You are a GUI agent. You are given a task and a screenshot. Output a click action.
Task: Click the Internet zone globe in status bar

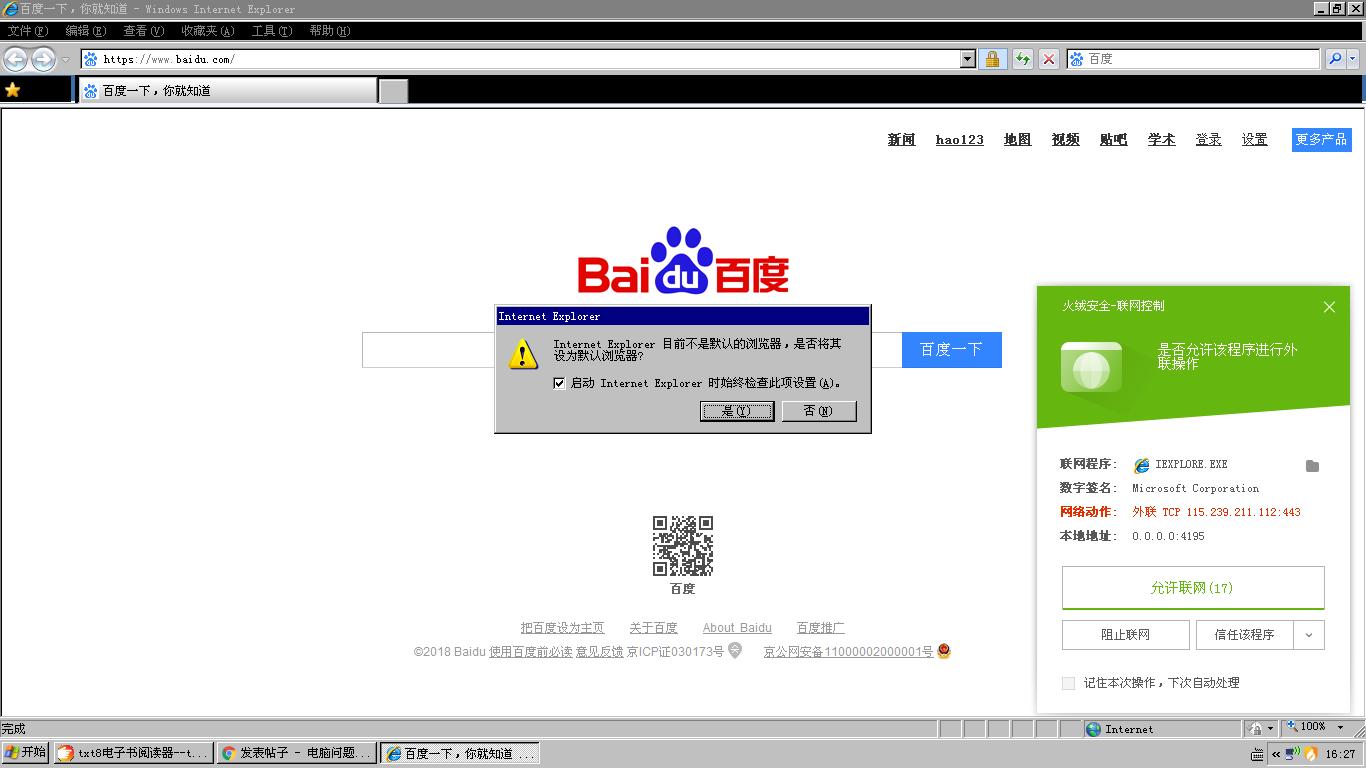[x=1093, y=729]
